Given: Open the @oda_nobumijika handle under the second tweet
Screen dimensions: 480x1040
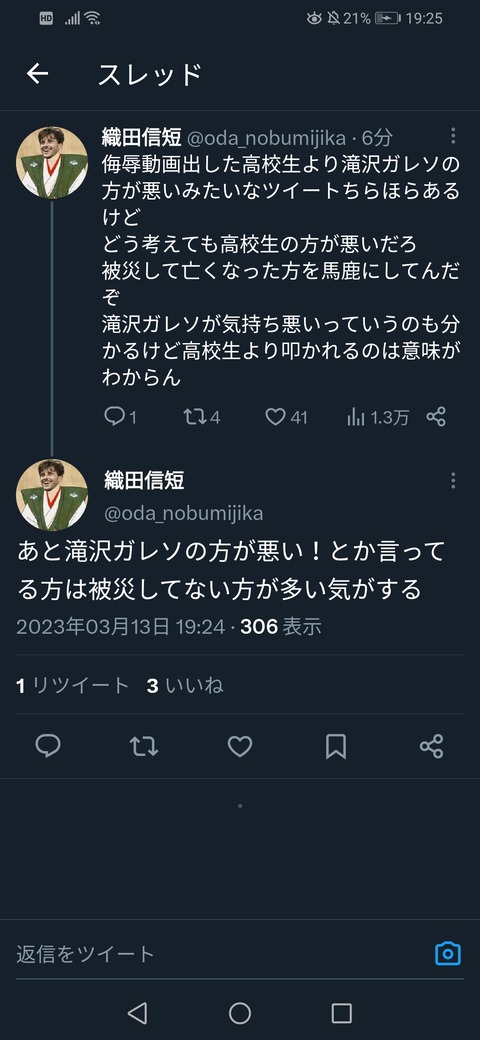Looking at the screenshot, I should point(184,513).
